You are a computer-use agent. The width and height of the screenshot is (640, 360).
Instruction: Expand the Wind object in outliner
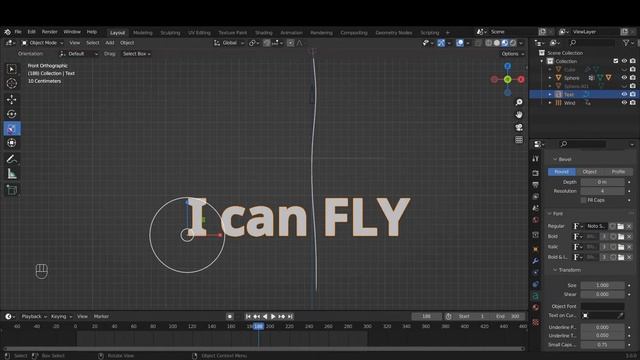tap(550, 103)
